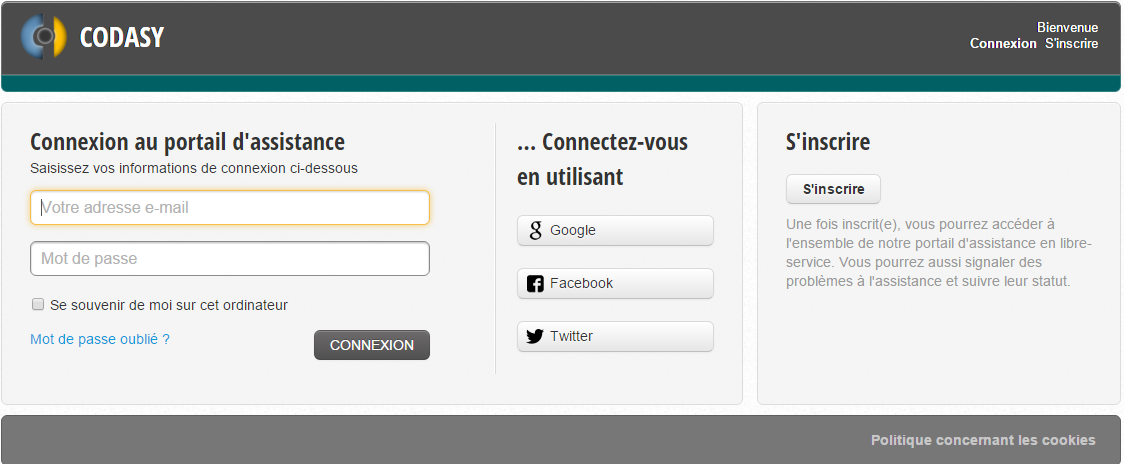Focus the 'Votre adresse e-mail' field
The width and height of the screenshot is (1124, 464).
click(230, 208)
